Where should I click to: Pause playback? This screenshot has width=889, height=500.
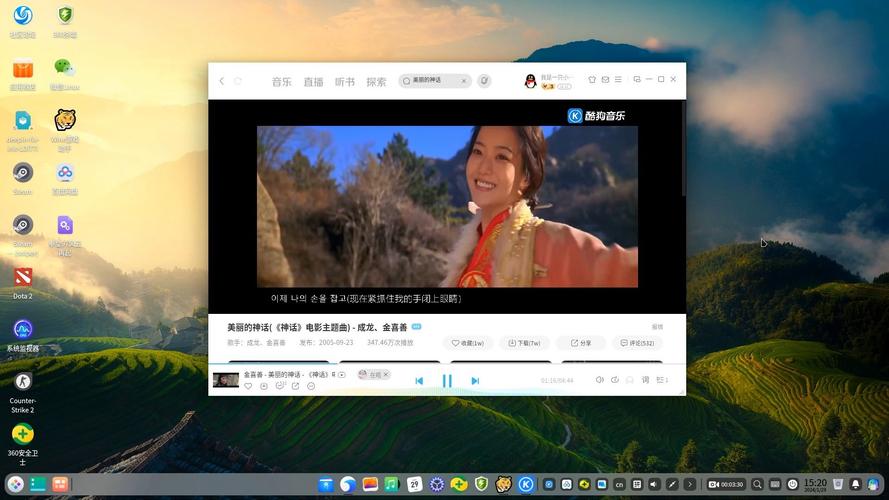click(x=447, y=381)
